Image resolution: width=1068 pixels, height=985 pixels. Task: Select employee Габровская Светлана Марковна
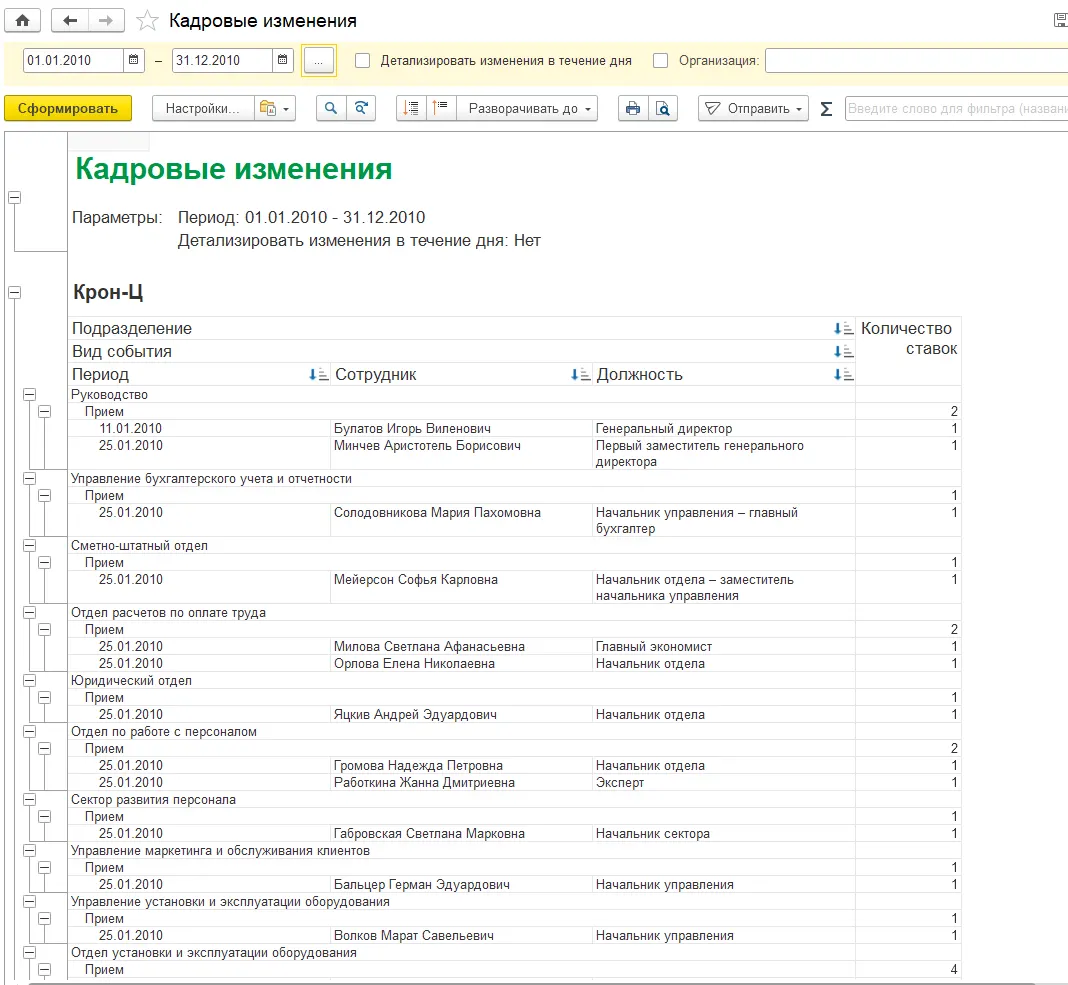point(429,834)
